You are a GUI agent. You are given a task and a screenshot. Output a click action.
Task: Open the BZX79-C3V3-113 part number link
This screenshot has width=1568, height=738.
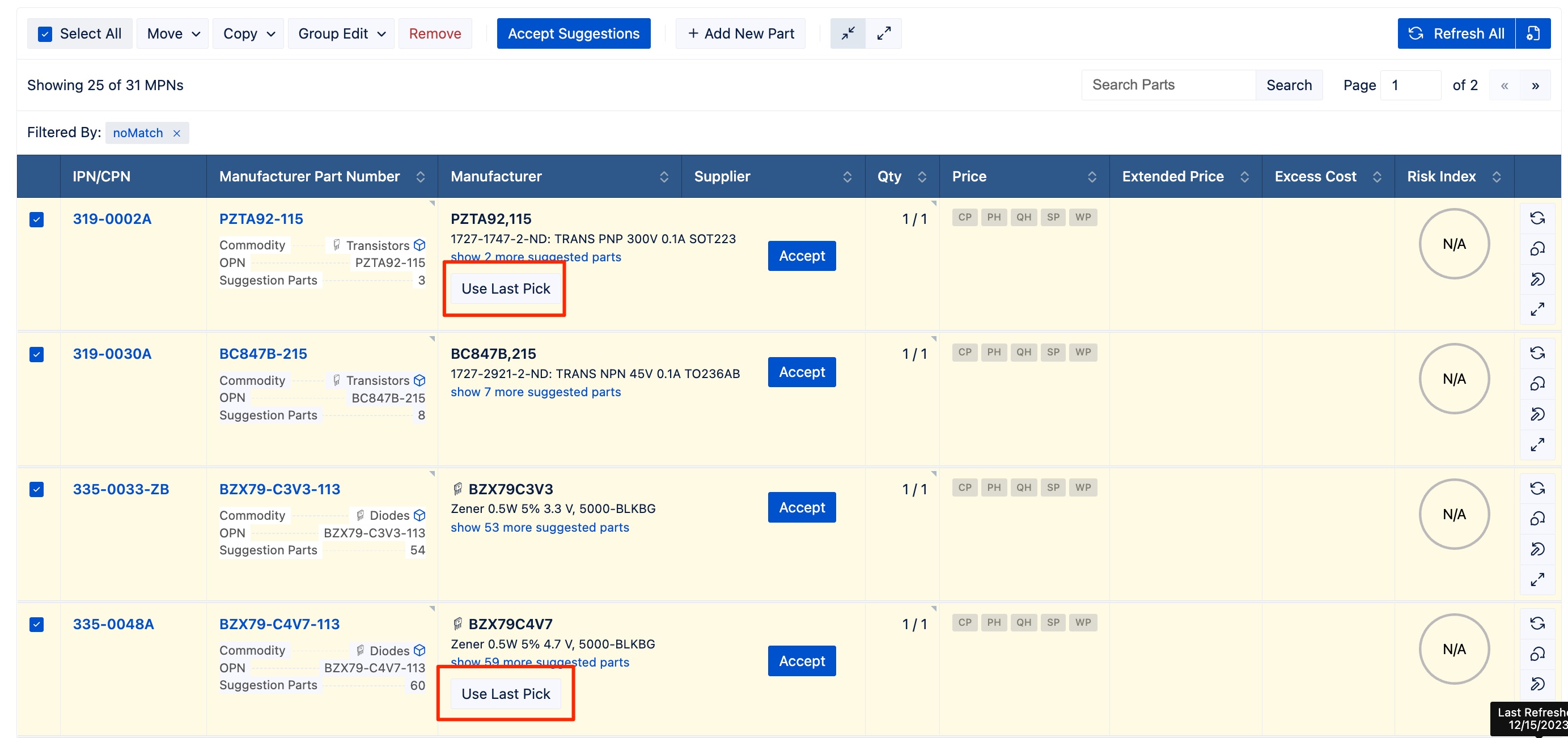pos(280,489)
